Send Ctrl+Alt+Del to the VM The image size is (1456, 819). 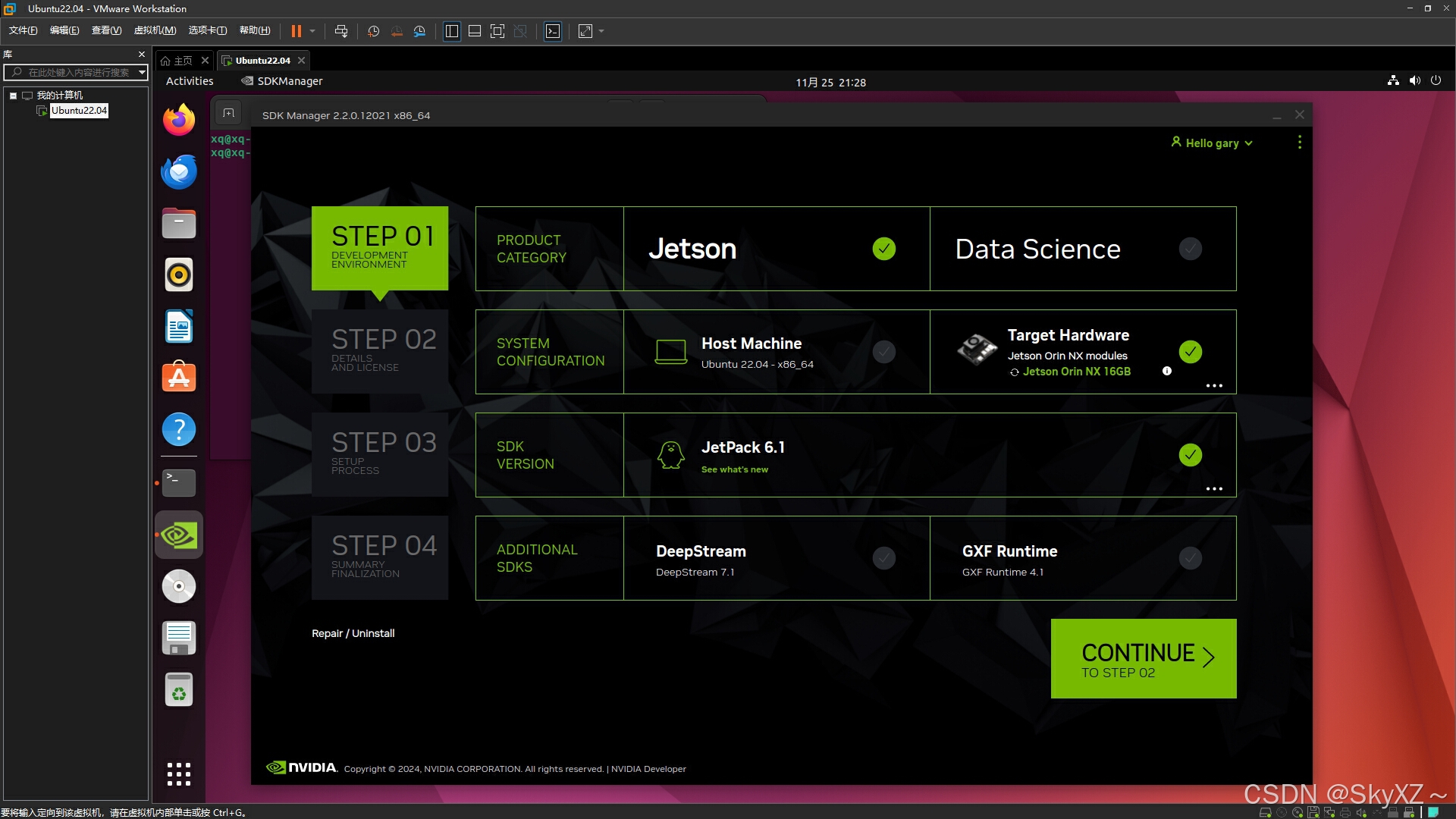[341, 31]
